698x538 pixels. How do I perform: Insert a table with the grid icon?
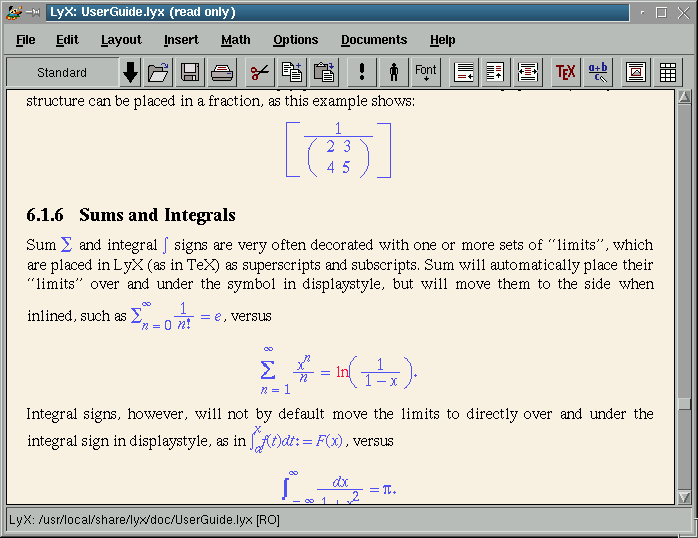668,72
